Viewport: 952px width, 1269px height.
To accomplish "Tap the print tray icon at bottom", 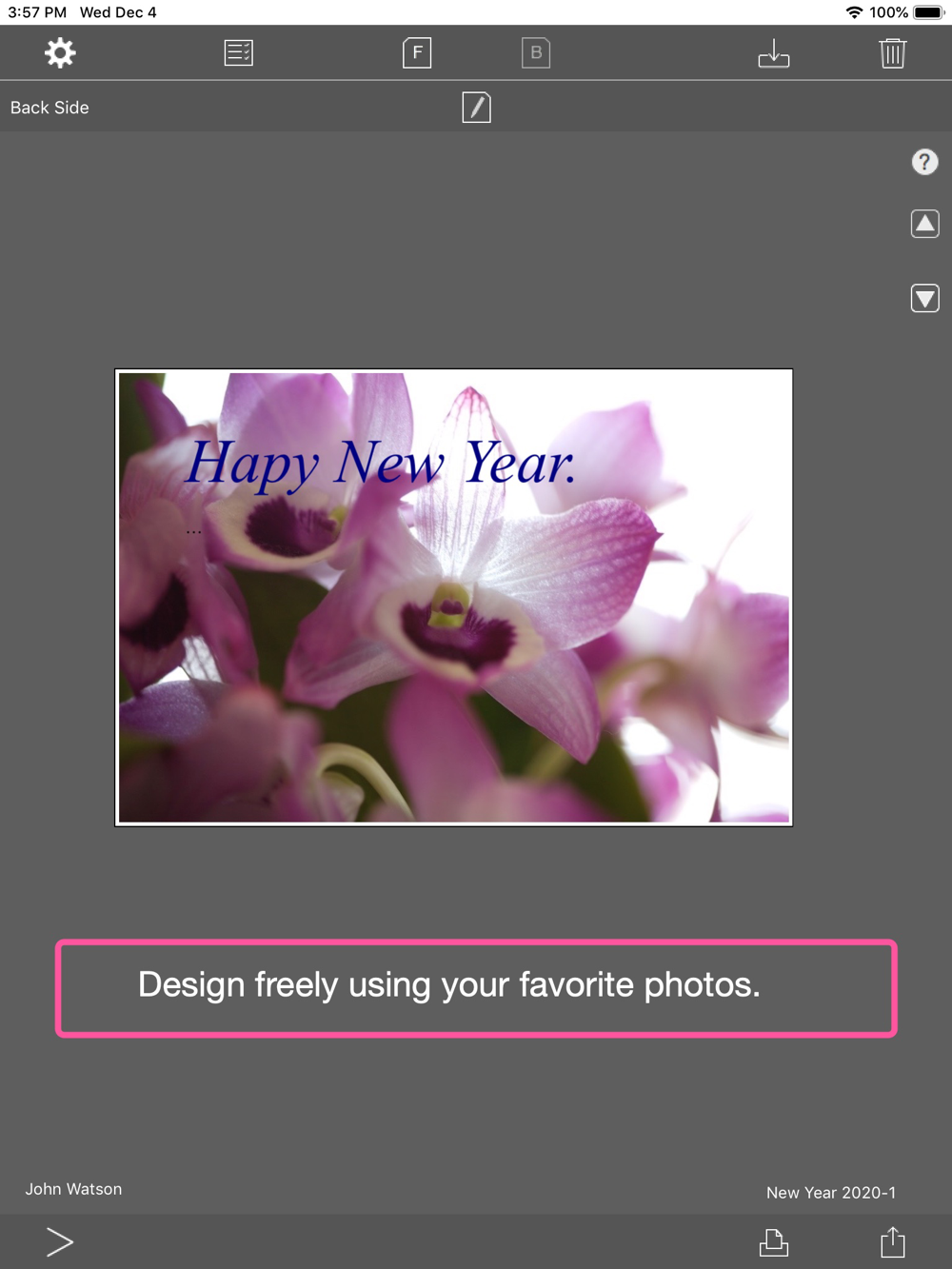I will [774, 1241].
